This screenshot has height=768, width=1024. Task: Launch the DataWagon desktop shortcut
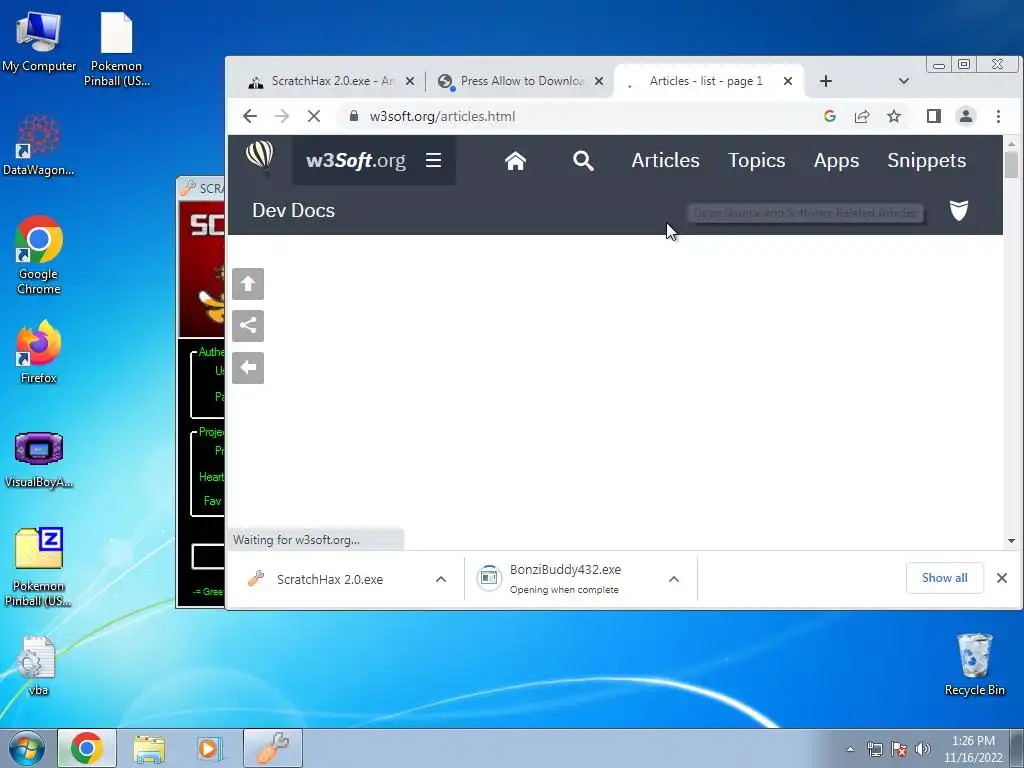[39, 145]
